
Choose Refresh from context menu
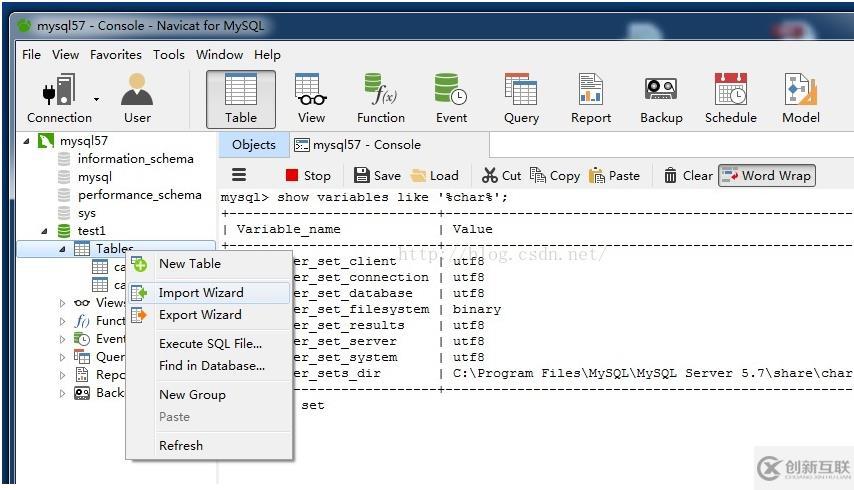click(x=210, y=445)
